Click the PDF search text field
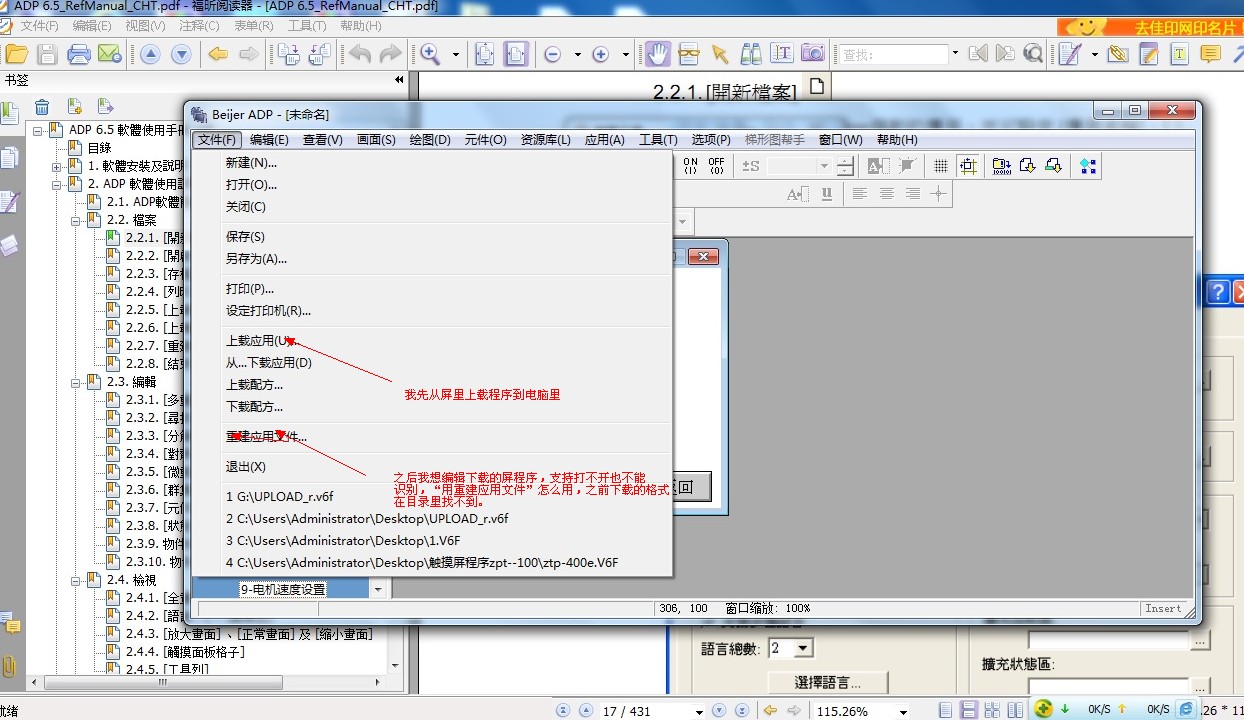Screen dimensions: 1244x720 893,54
